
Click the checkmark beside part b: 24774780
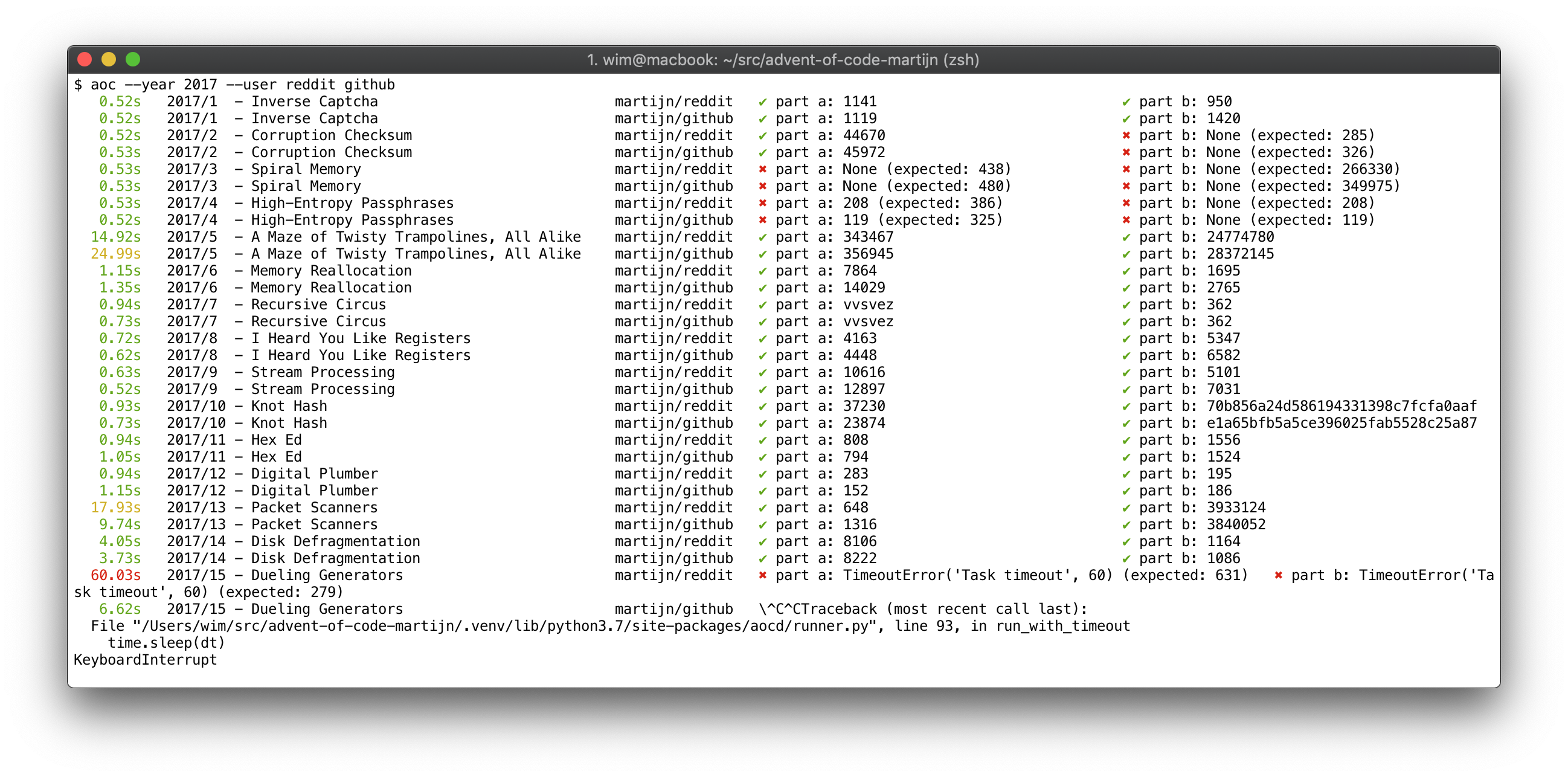point(1126,237)
